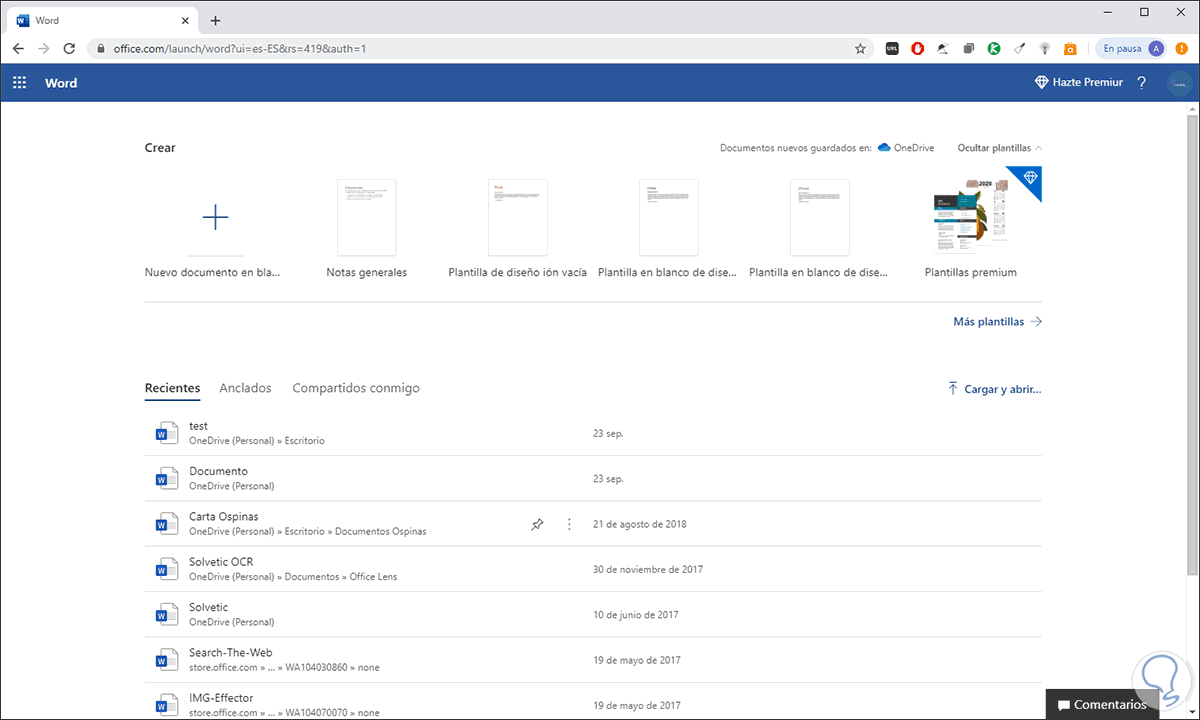The height and width of the screenshot is (720, 1200).
Task: Switch to the Anclados tab
Action: 245,388
